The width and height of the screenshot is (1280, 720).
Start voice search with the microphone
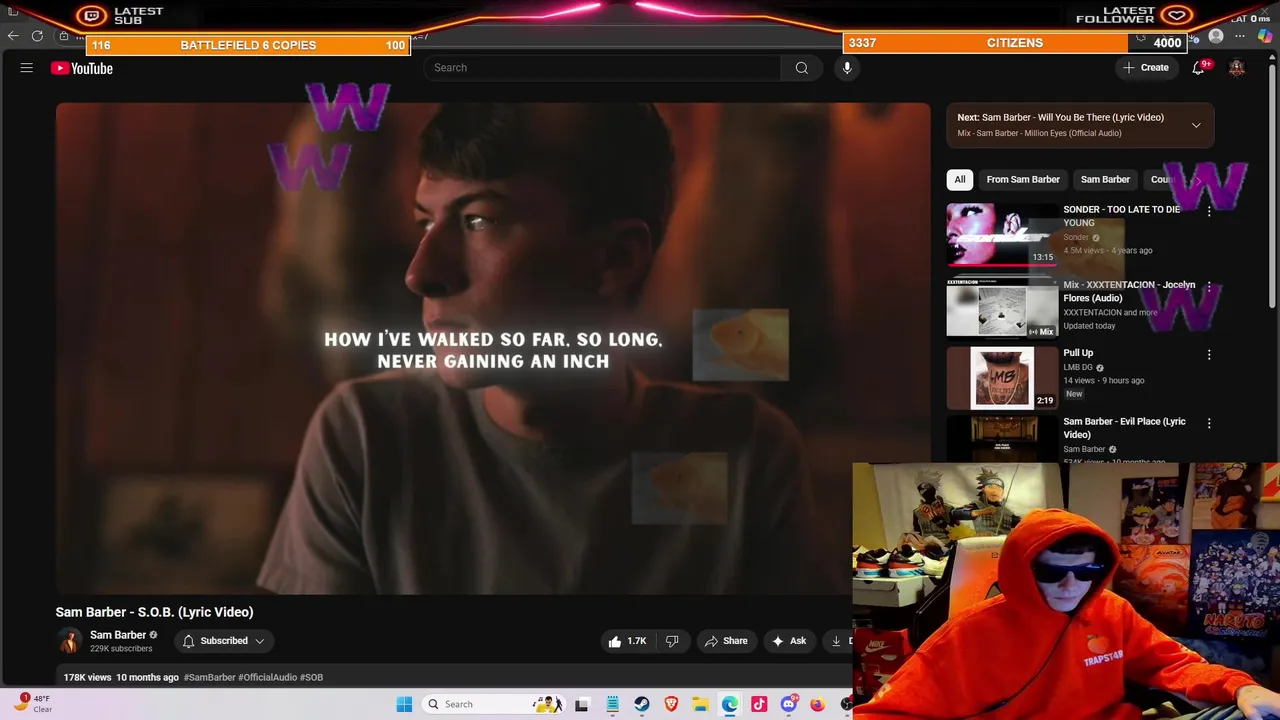(x=847, y=68)
